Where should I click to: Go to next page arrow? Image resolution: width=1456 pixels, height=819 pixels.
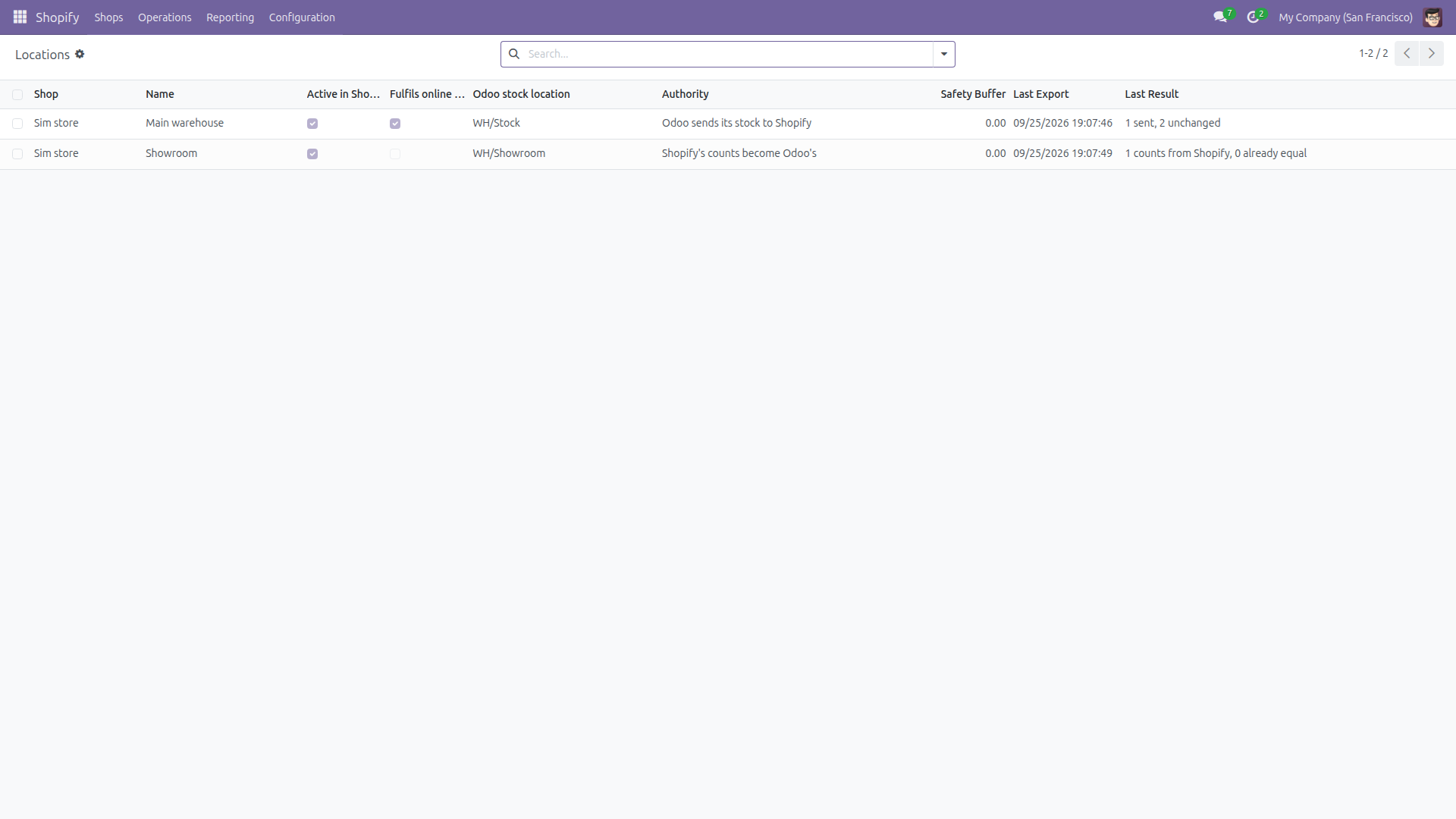[1432, 53]
